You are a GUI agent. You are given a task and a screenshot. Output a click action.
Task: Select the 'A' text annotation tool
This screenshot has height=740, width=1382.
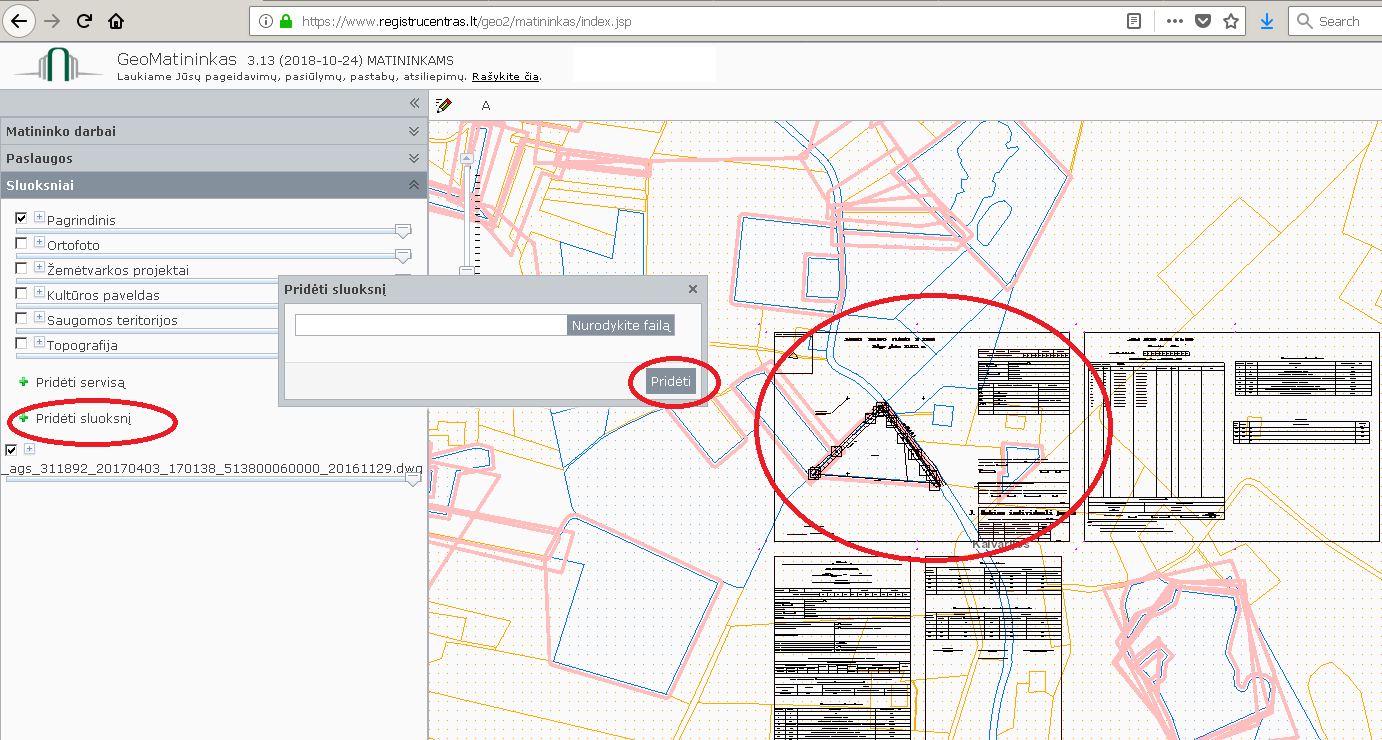486,106
